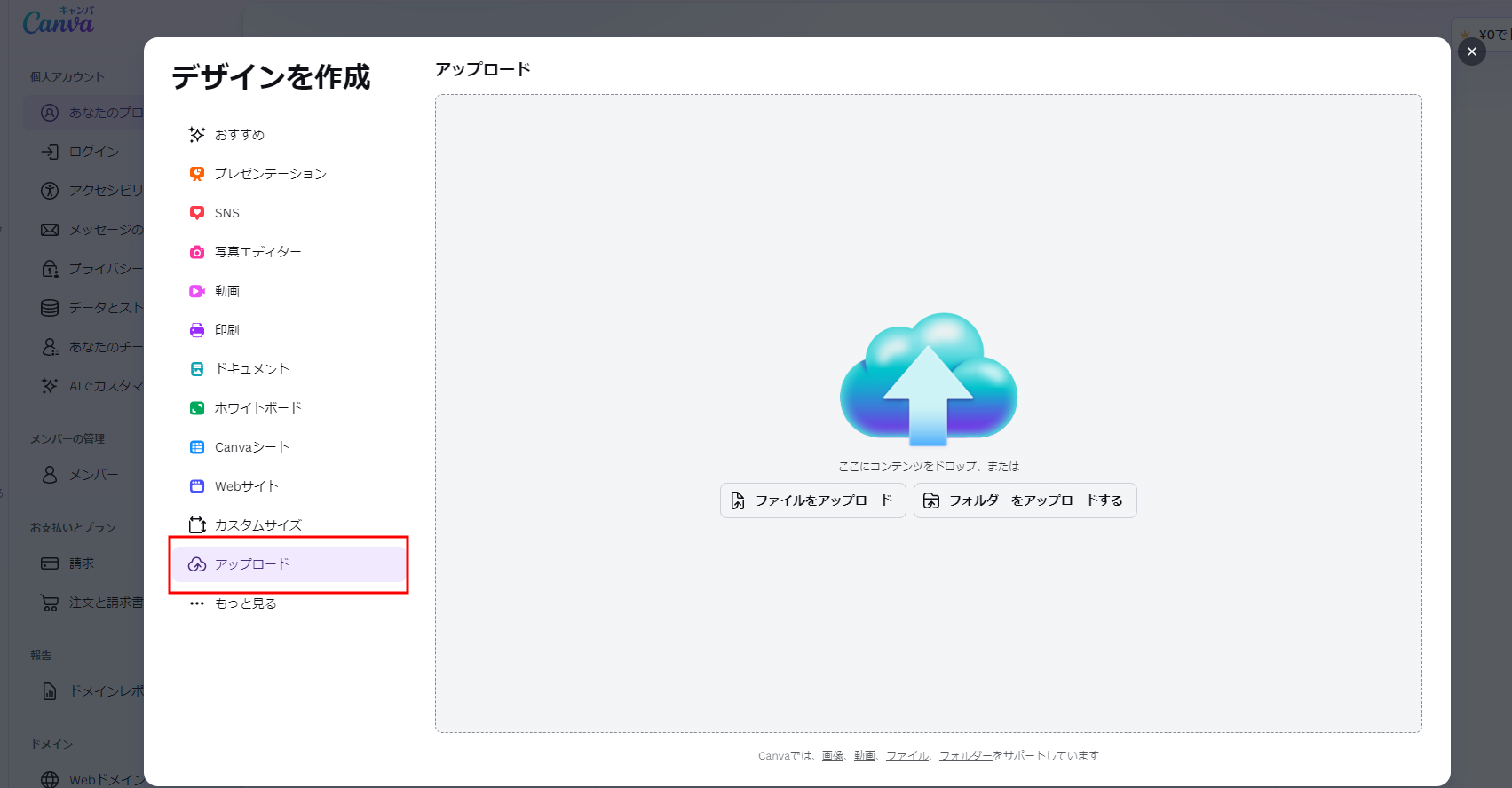Select おすすめ in the design menu

[x=290, y=135]
